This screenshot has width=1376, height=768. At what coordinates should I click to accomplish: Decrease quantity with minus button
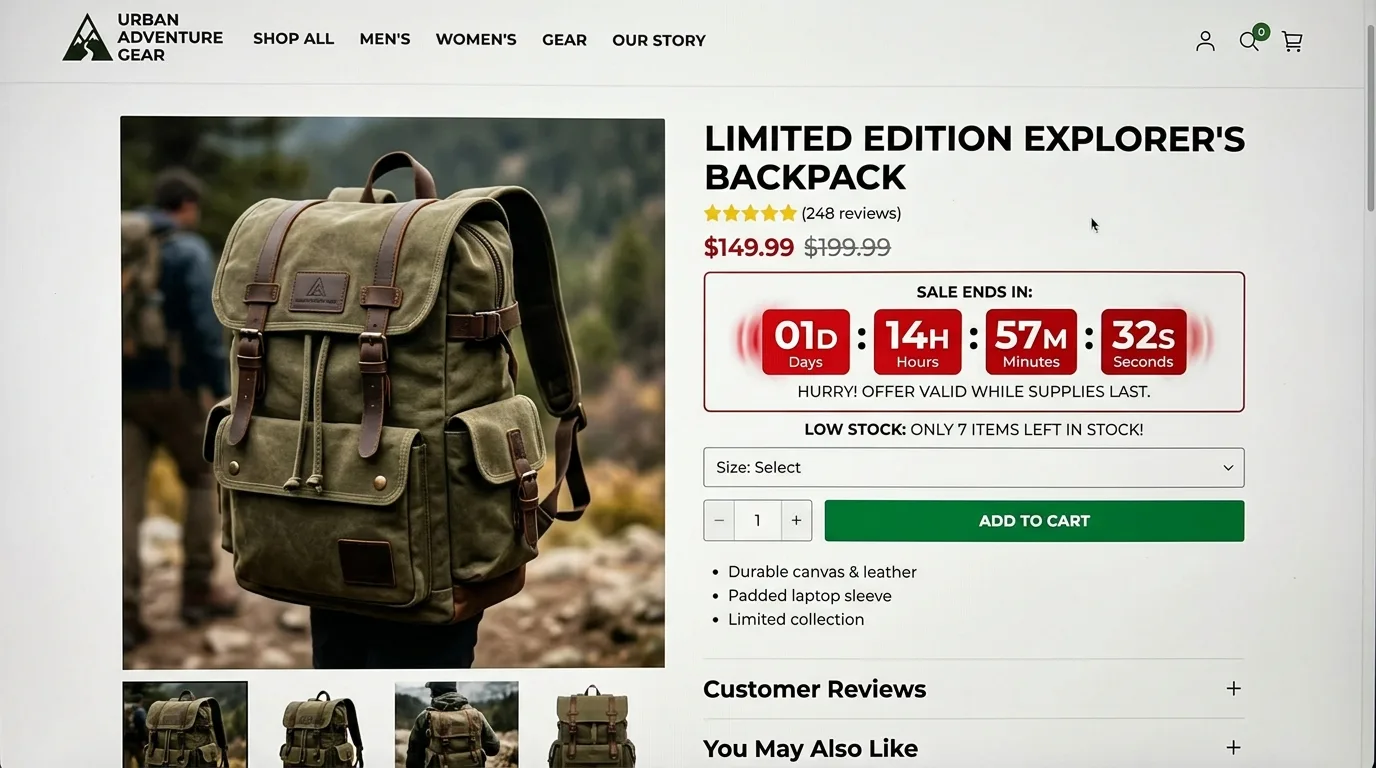pyautogui.click(x=719, y=521)
